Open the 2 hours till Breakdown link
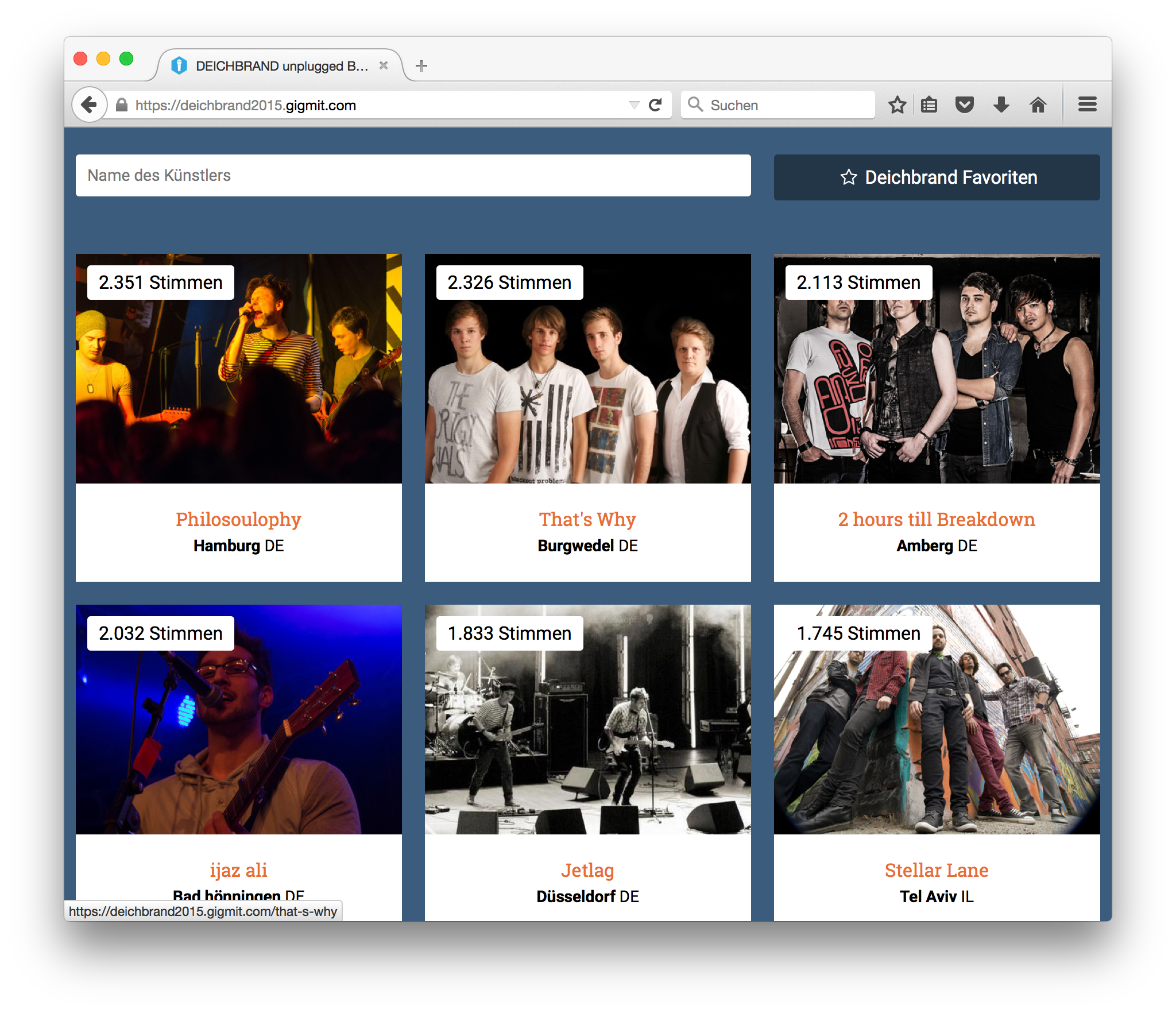Screen dimensions: 1176x1013 [937, 520]
